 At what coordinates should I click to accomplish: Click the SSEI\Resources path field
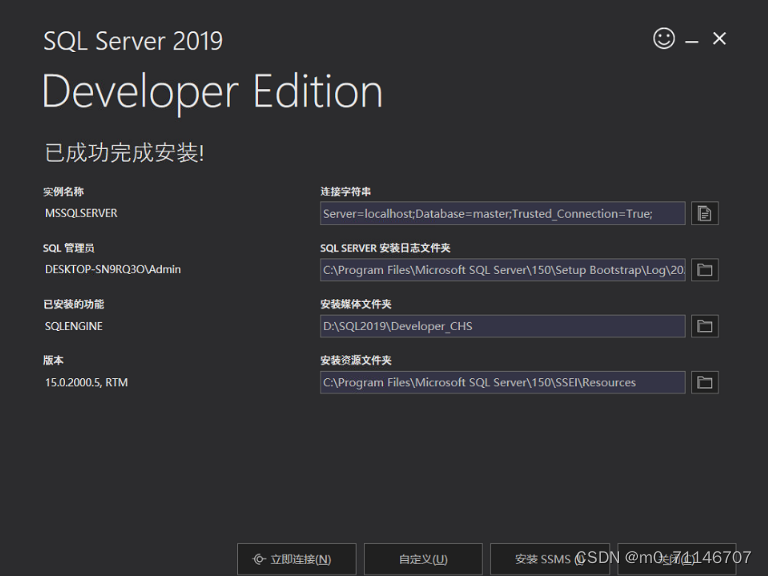point(503,383)
